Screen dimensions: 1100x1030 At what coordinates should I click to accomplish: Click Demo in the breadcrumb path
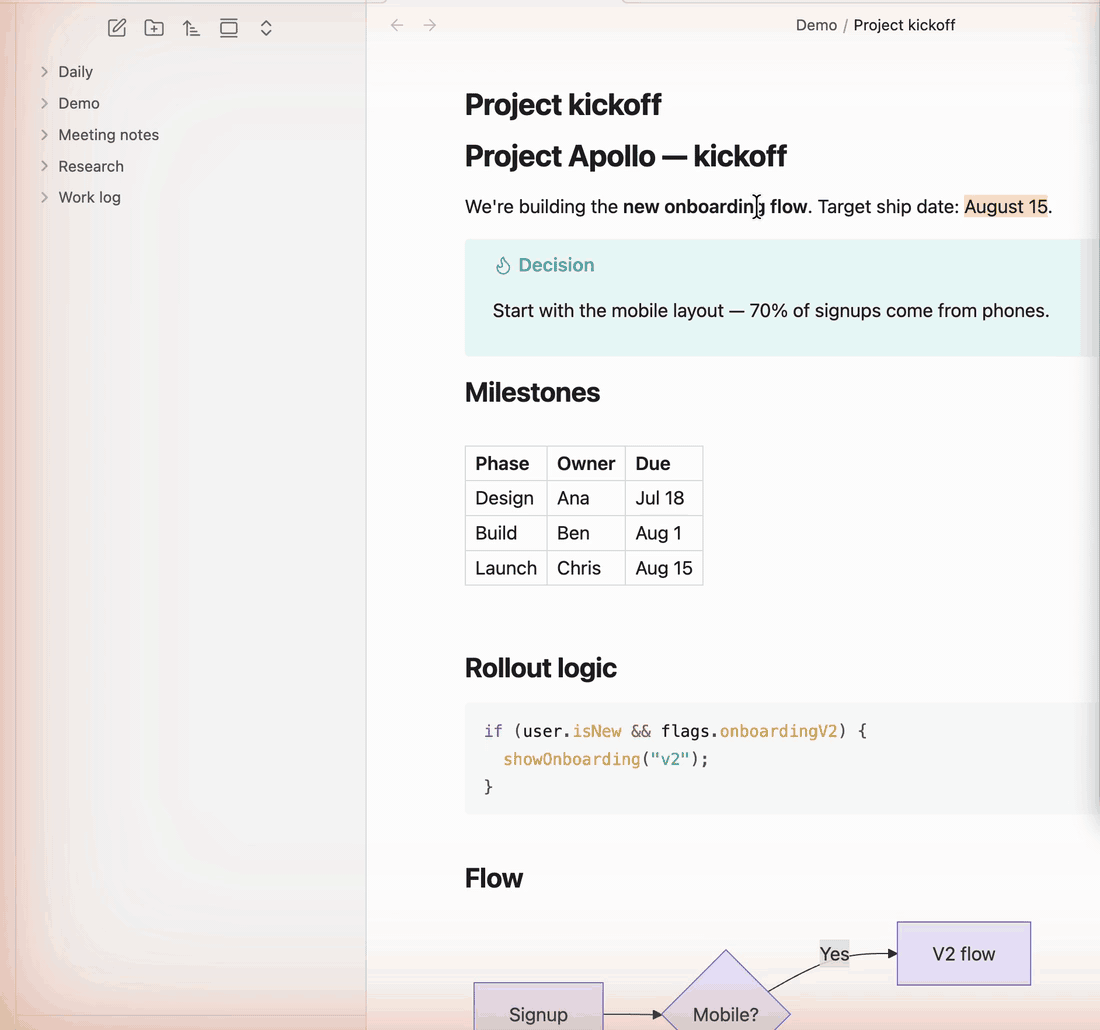[816, 25]
